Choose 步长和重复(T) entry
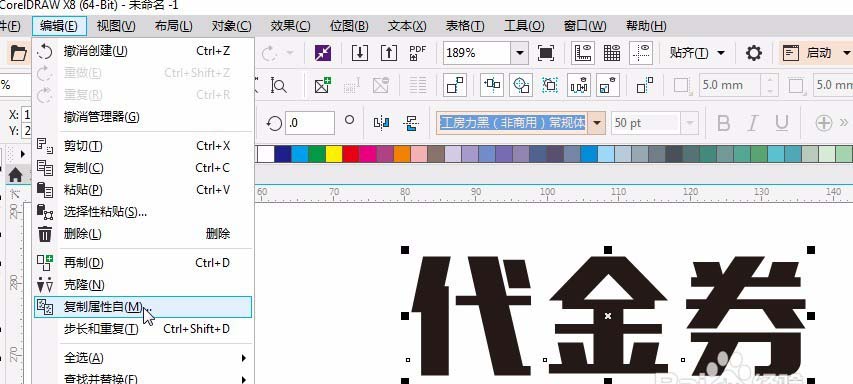Image resolution: width=853 pixels, height=384 pixels. 144,329
